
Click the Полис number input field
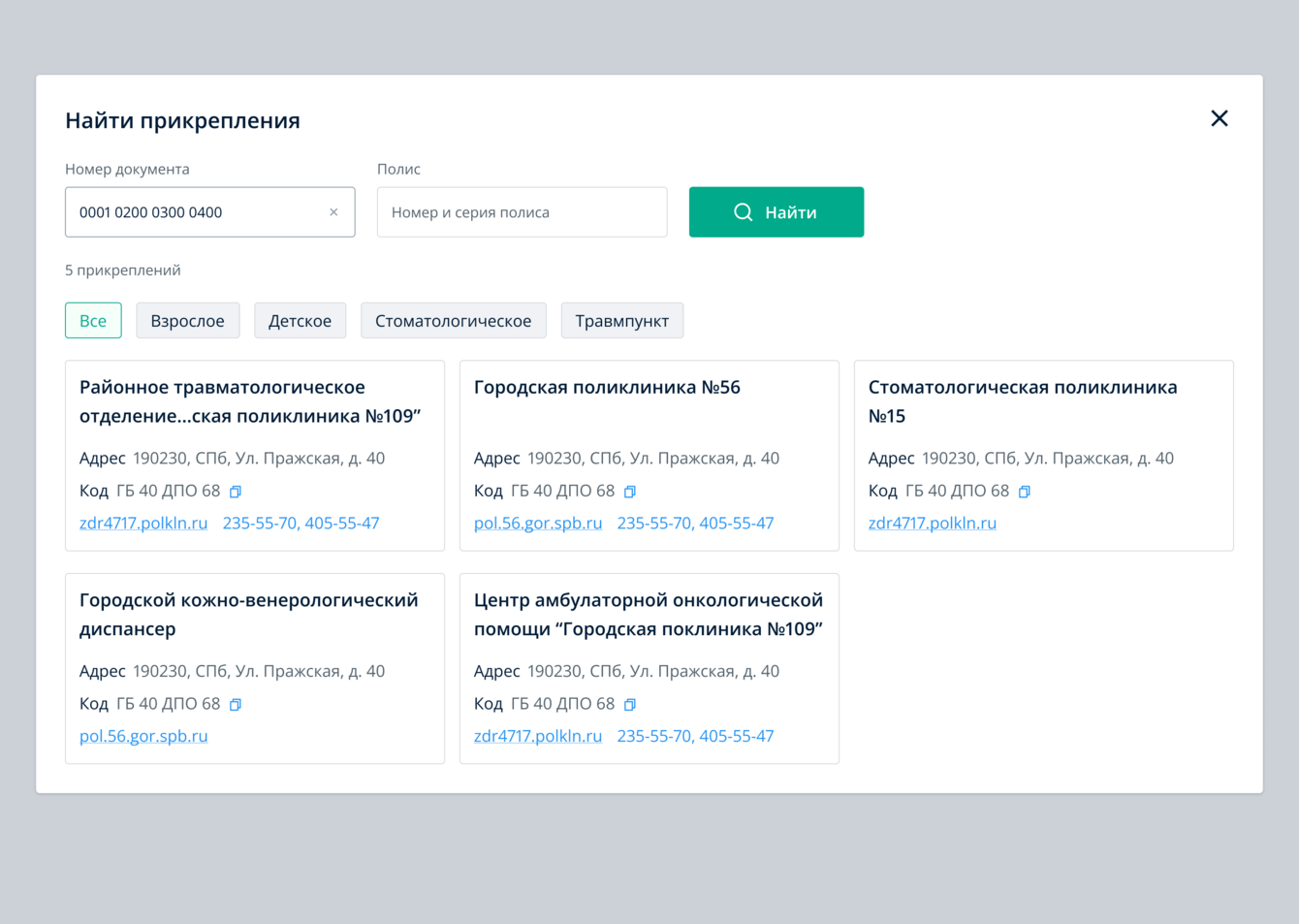(x=522, y=212)
